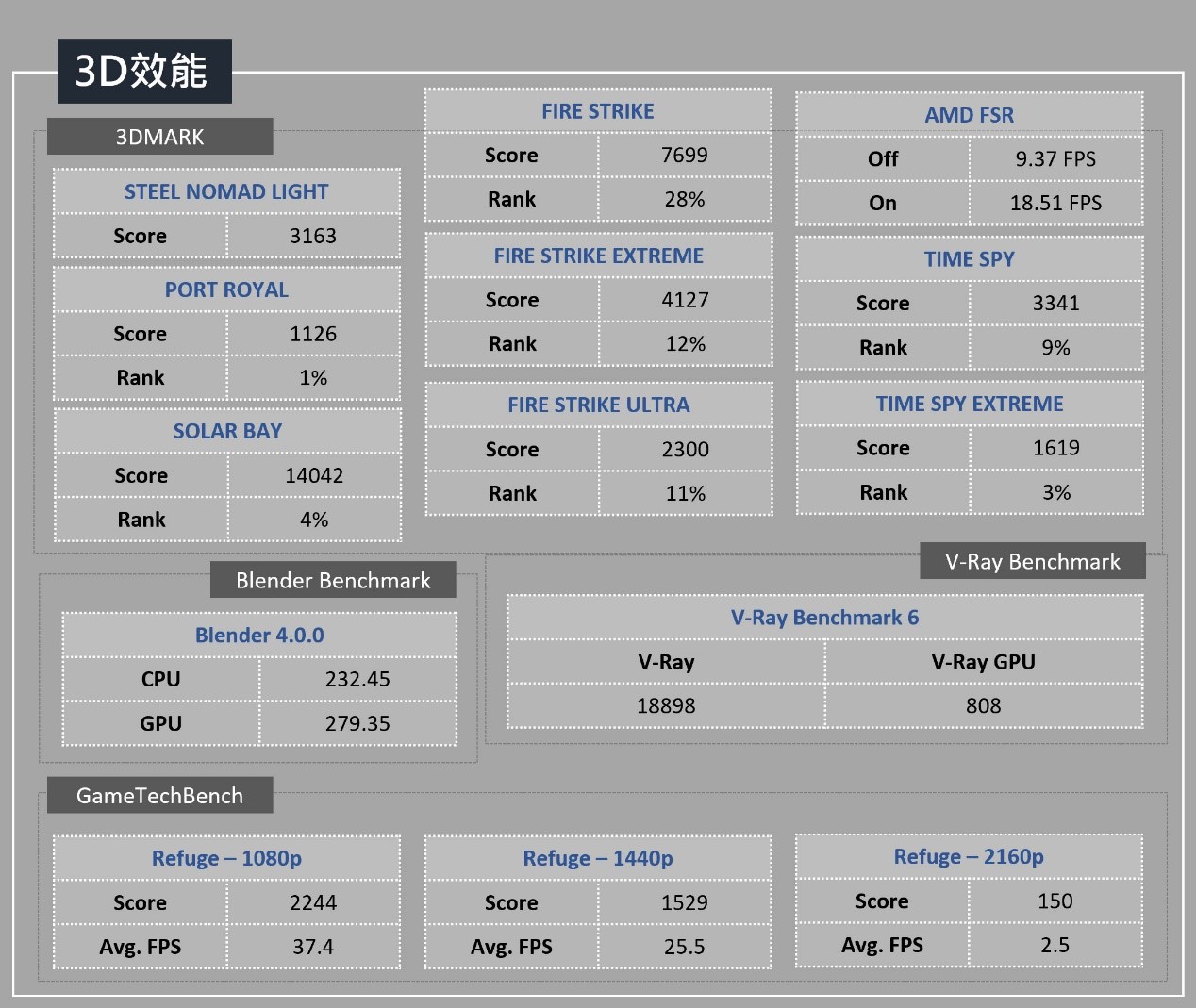
Task: Click the 3D效能 title label
Action: coord(144,71)
